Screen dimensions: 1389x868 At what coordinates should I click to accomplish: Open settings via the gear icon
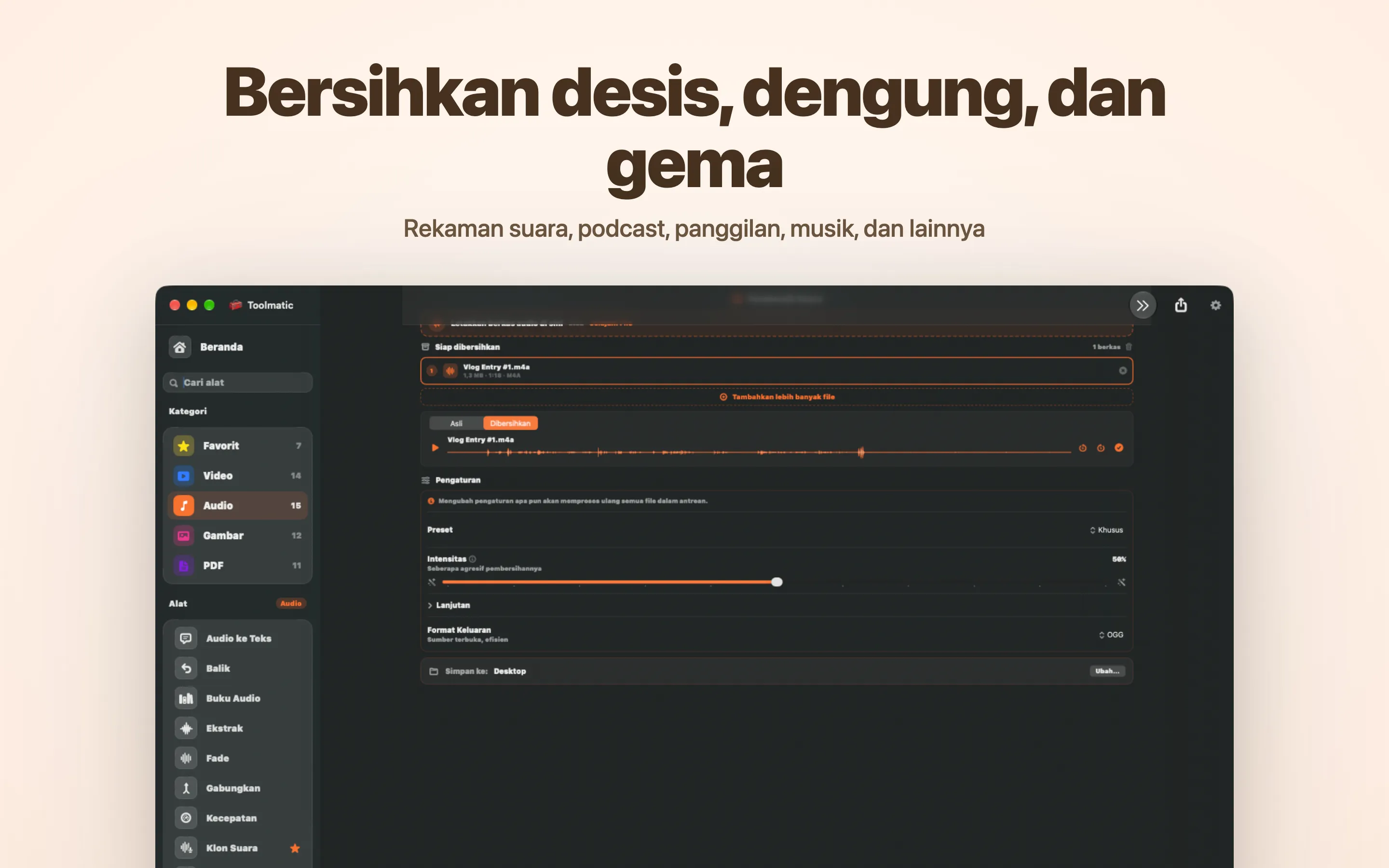pyautogui.click(x=1216, y=305)
